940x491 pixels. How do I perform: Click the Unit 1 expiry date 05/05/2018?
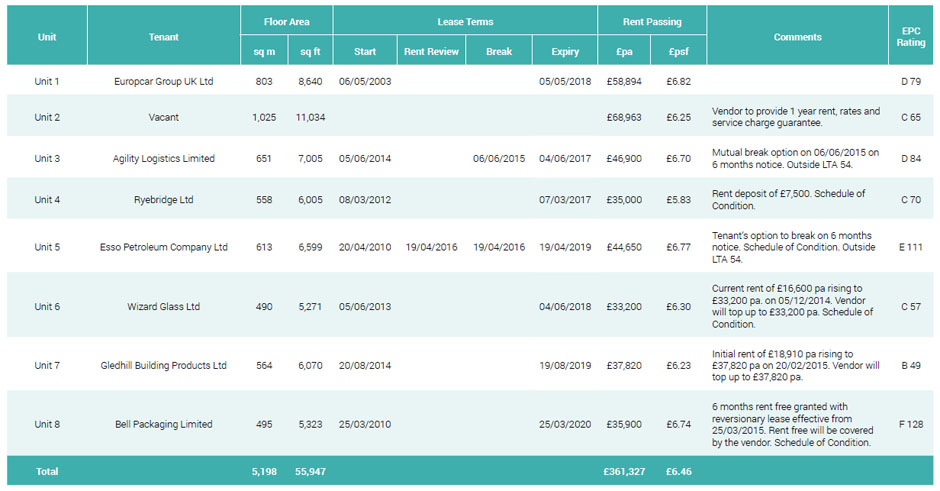pyautogui.click(x=564, y=81)
